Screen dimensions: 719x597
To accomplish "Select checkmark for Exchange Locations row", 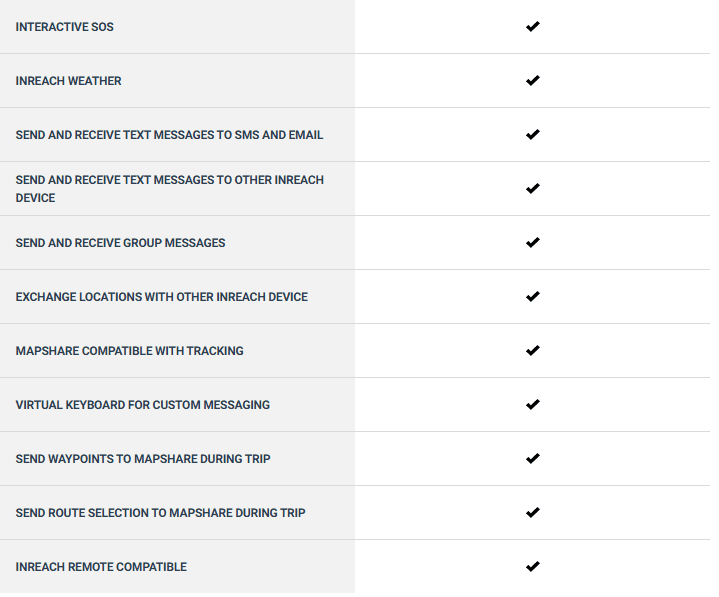I will point(532,297).
